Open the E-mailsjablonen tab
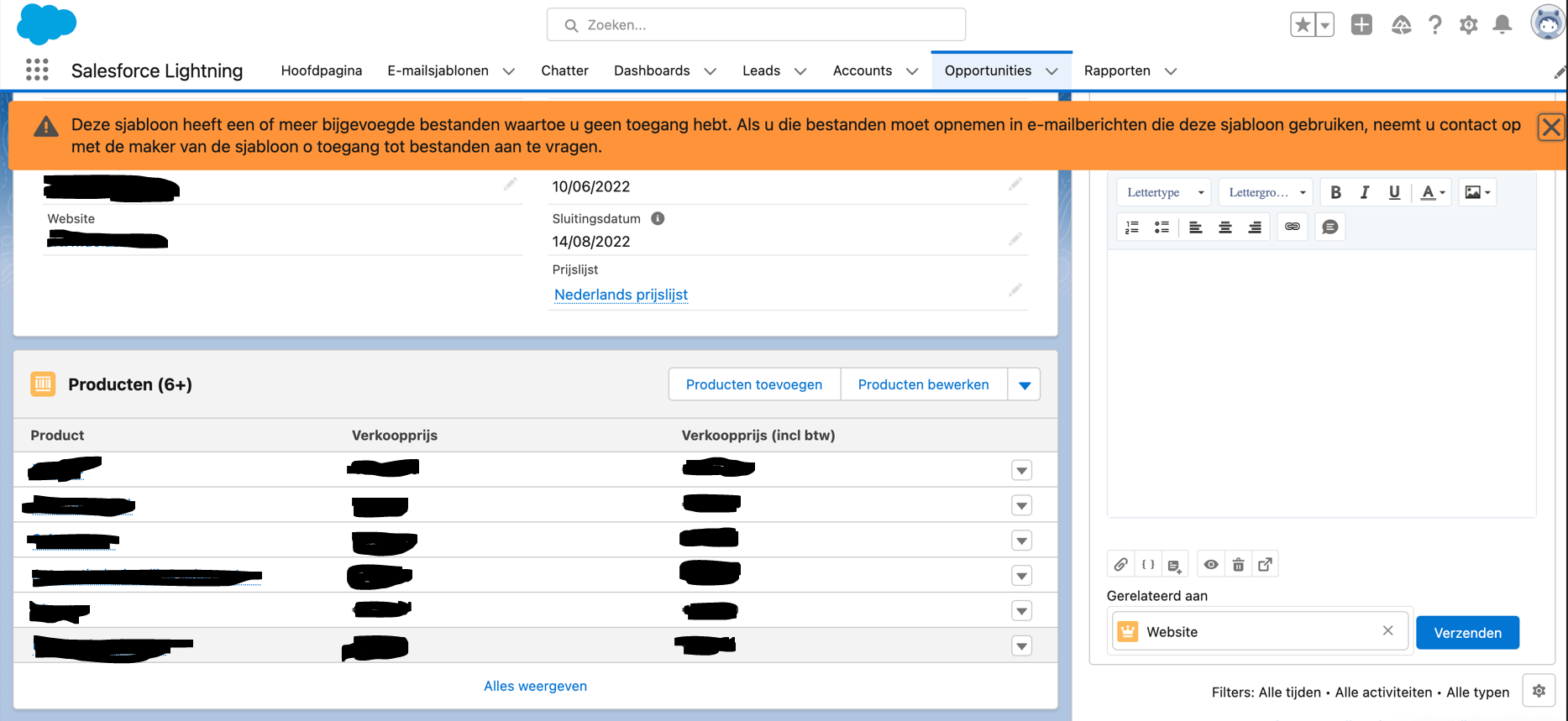The height and width of the screenshot is (721, 1568). click(x=438, y=71)
